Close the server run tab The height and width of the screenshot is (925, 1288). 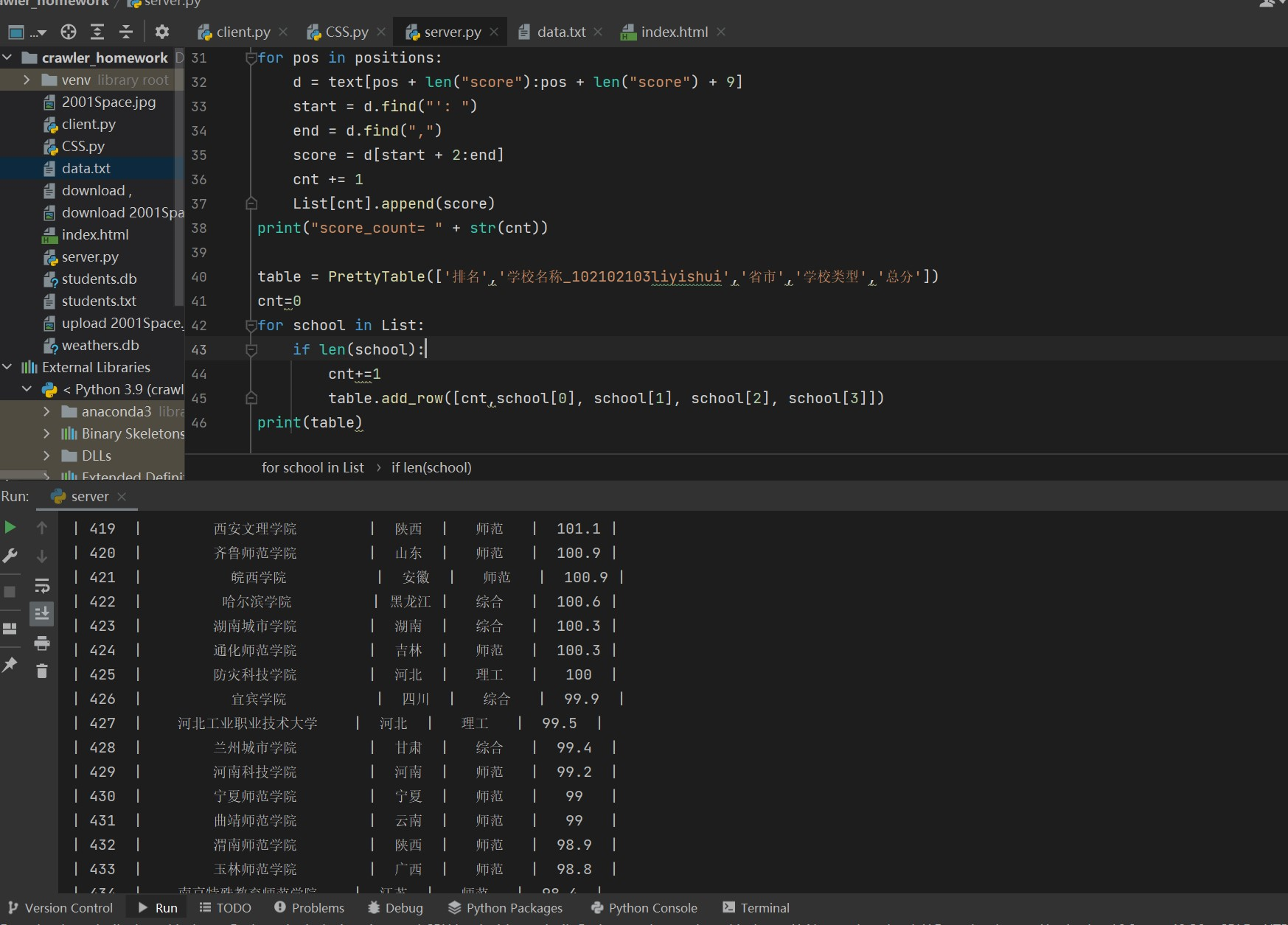122,497
